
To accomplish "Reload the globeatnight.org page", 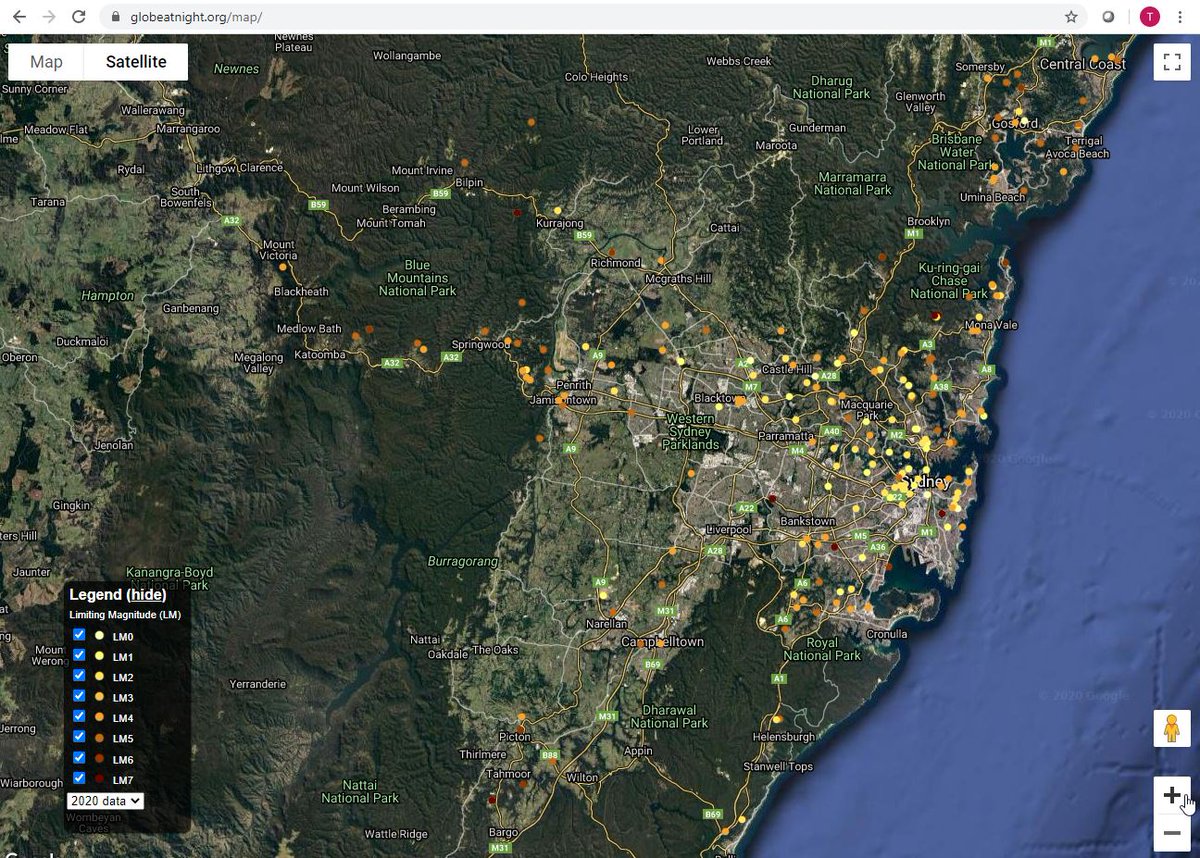I will tap(79, 17).
